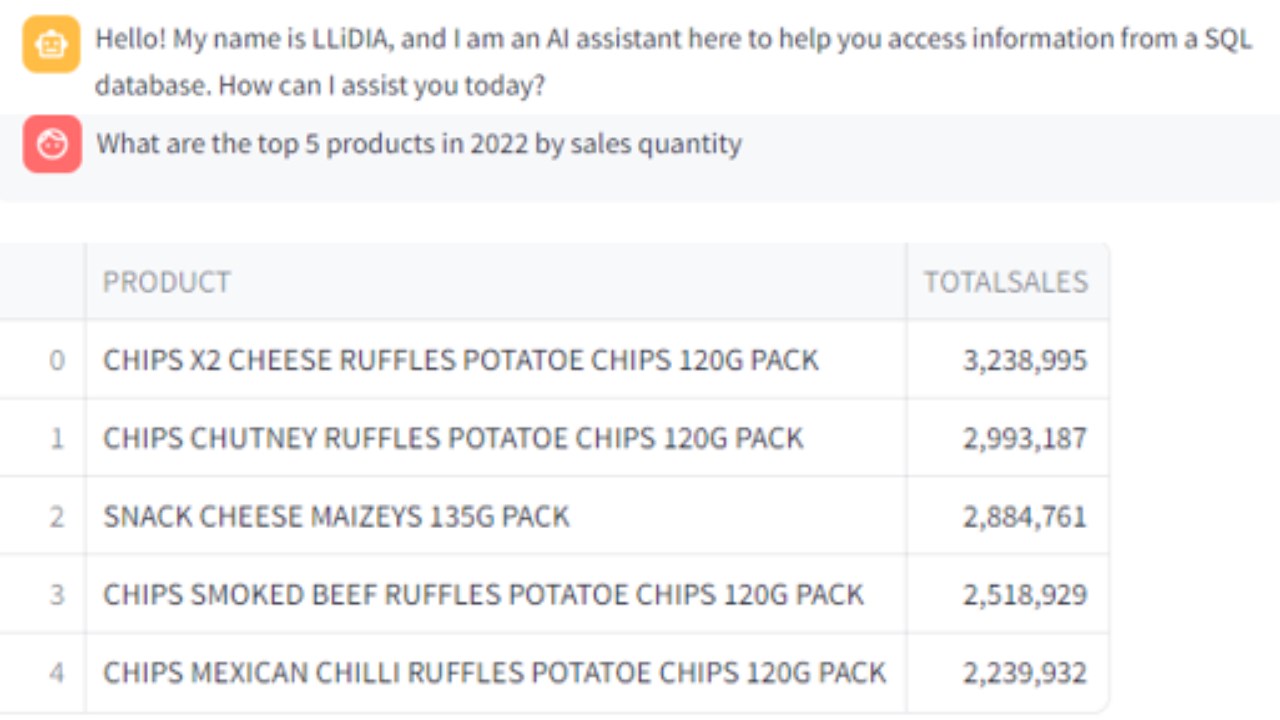Click the TOTALSALES column header

(1005, 282)
